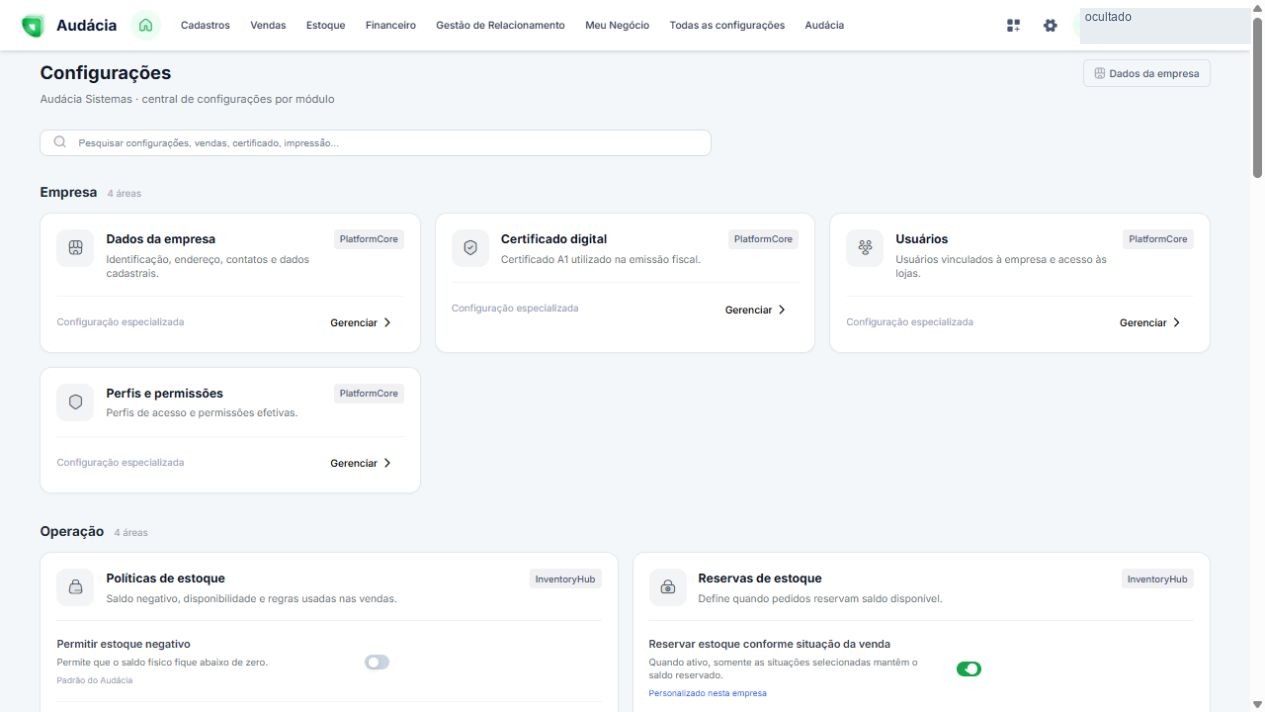
Task: Open the apps grid icon in header
Action: coord(1013,25)
